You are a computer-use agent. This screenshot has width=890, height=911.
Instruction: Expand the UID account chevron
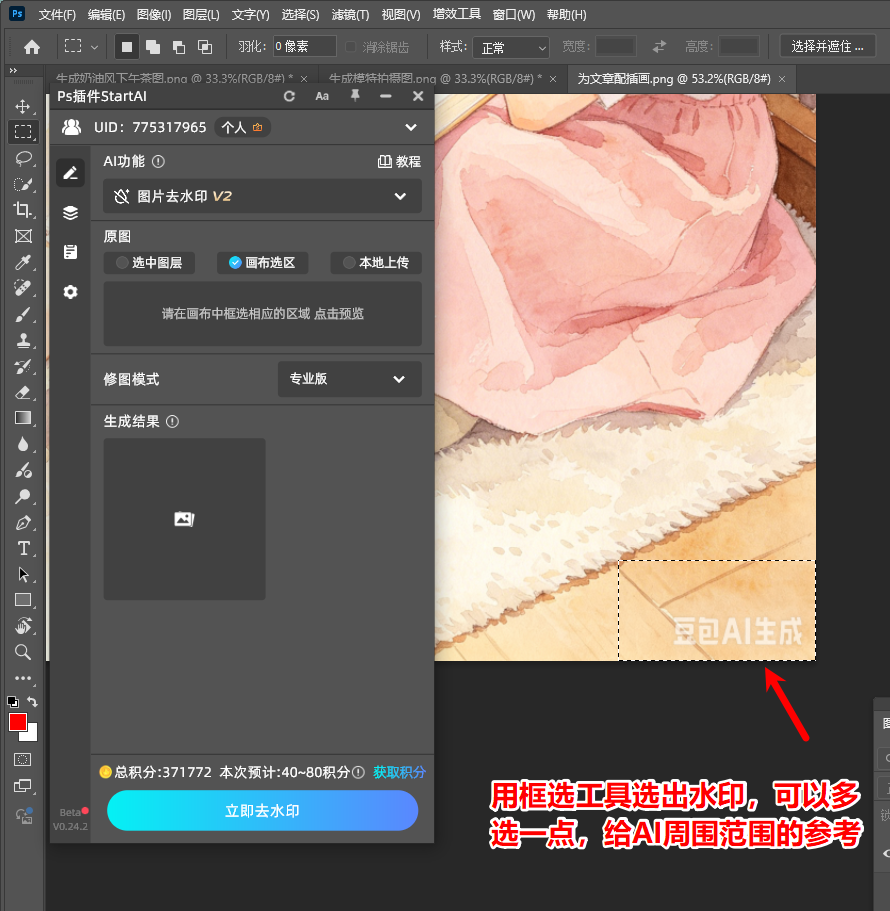tap(411, 127)
